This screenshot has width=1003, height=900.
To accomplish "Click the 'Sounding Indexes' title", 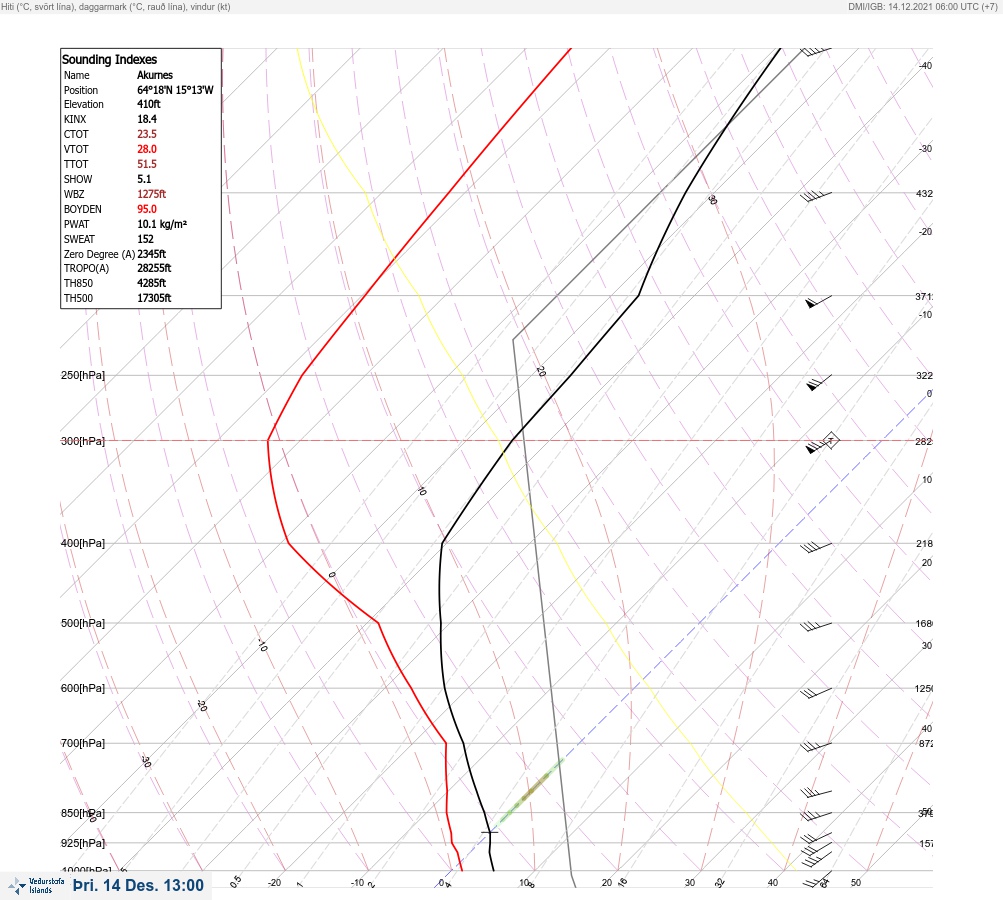I will click(x=109, y=59).
